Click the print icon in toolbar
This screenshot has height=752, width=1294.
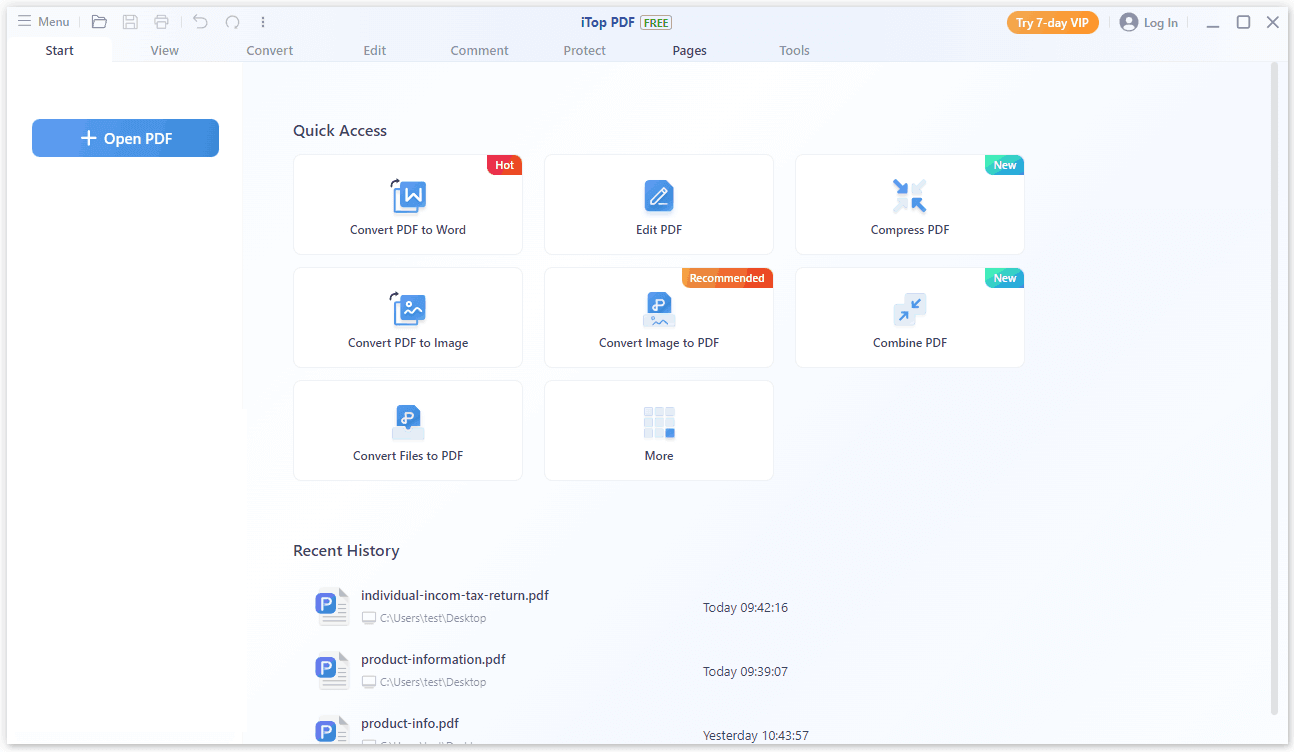[161, 22]
